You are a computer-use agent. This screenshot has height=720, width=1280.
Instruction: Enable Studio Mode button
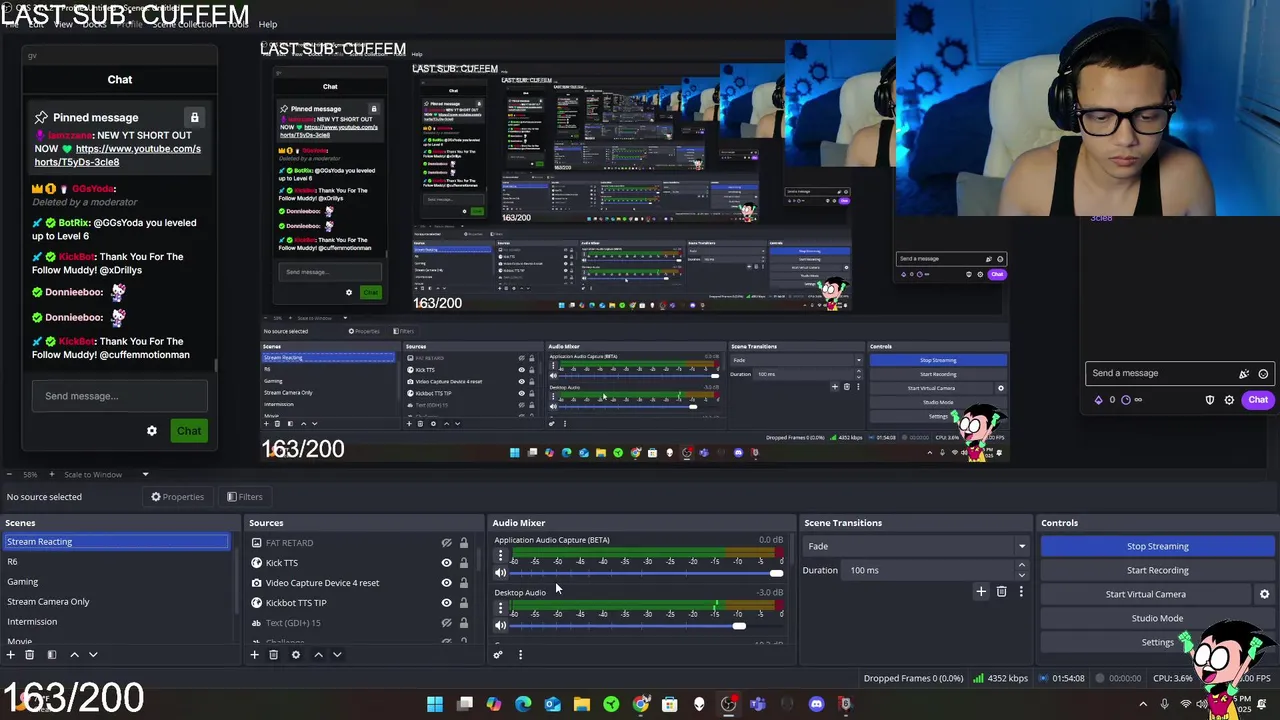click(1157, 618)
